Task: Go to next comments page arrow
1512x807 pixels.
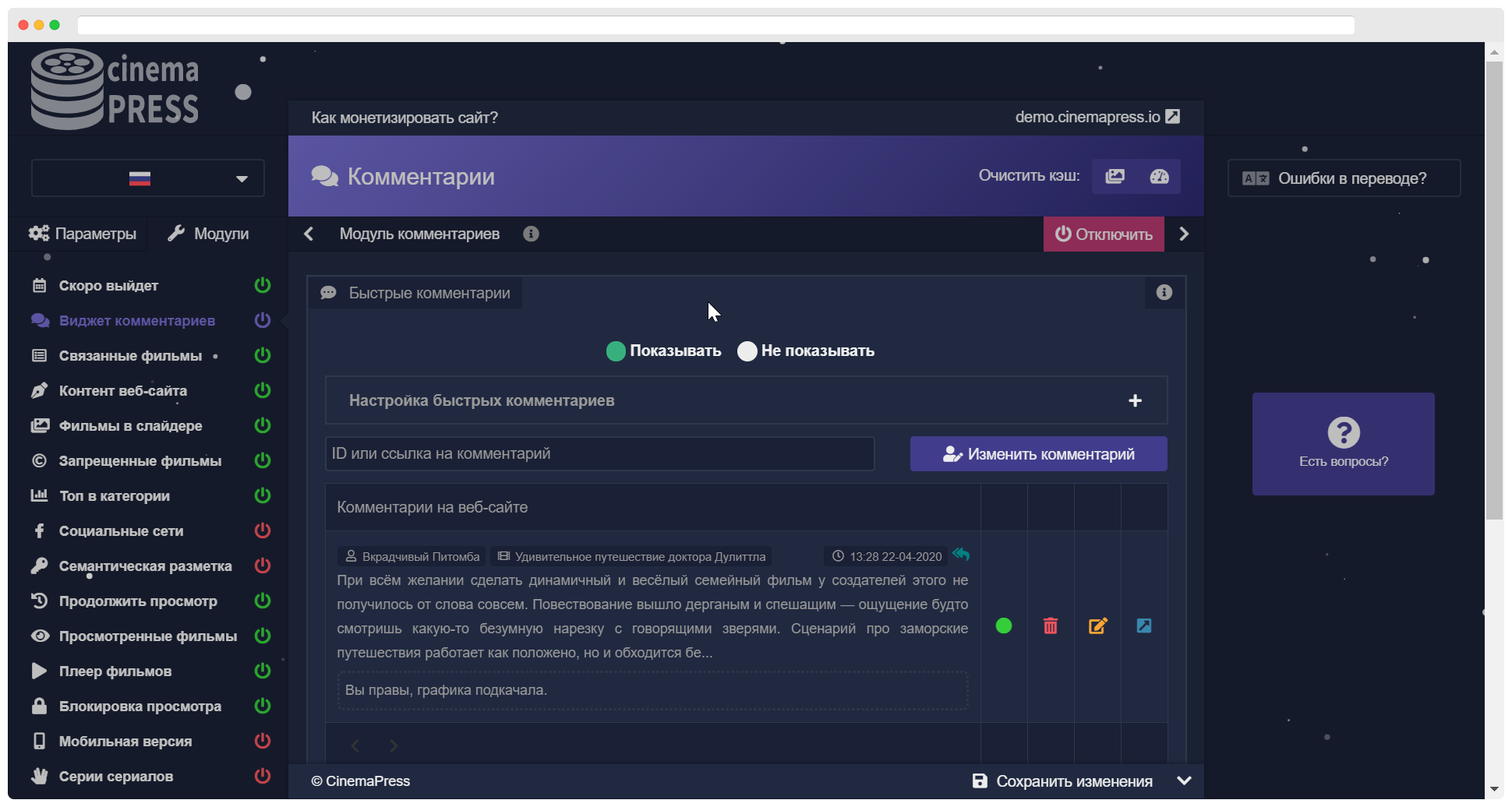Action: (x=394, y=745)
